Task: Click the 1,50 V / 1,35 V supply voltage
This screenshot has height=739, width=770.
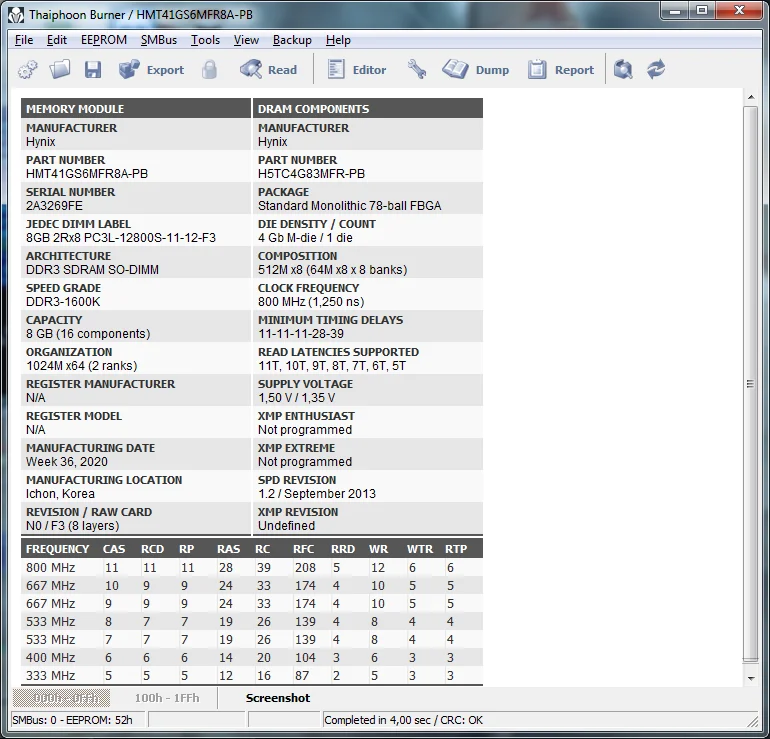Action: point(297,398)
